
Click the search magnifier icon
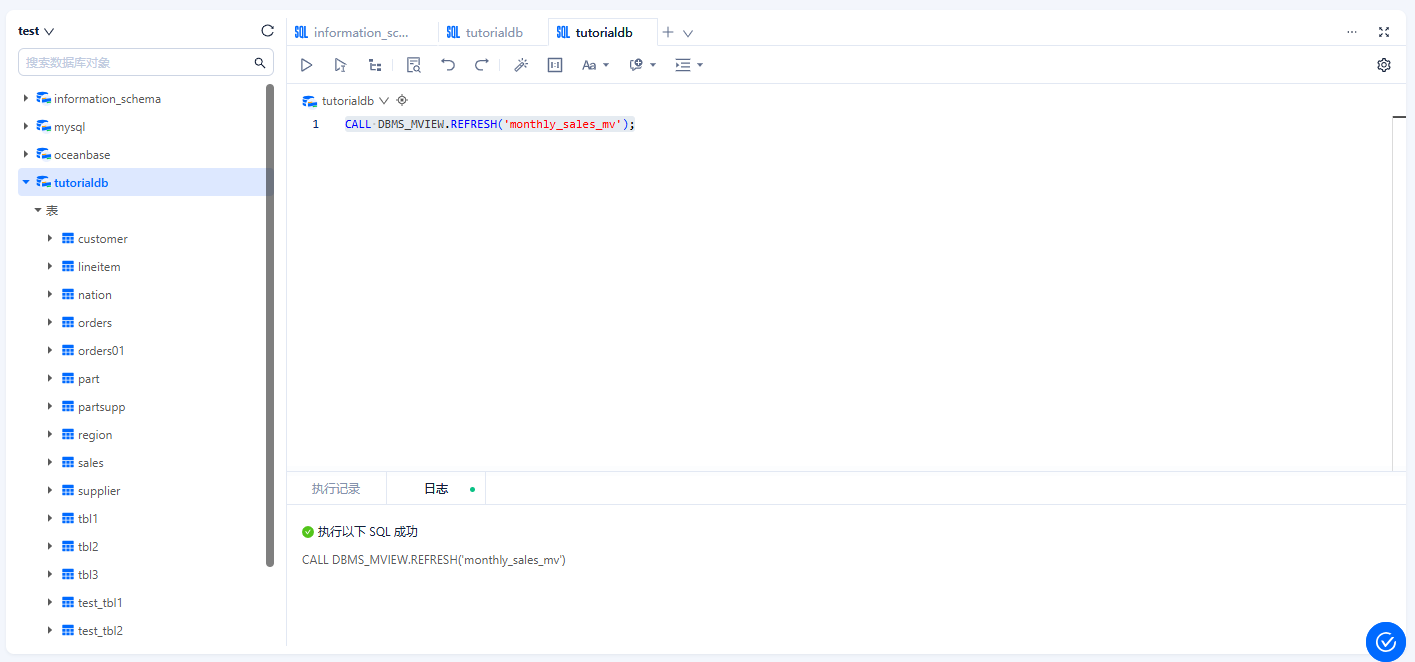tap(260, 62)
